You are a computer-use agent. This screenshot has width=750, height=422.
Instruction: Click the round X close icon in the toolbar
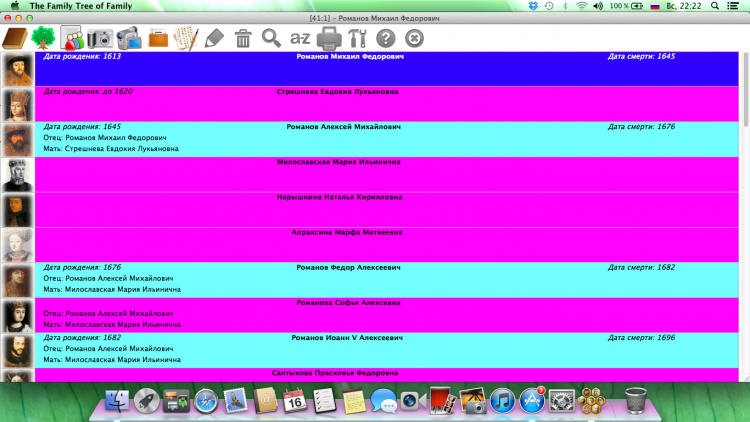414,38
